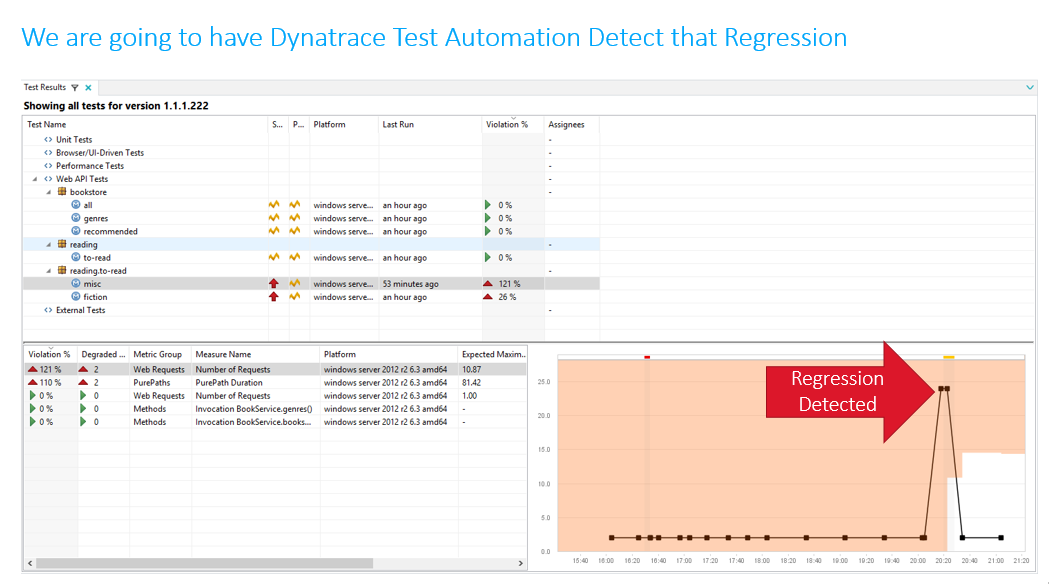Click the reading.to-read package icon
Screen dimensions: 1049x584
(x=62, y=270)
